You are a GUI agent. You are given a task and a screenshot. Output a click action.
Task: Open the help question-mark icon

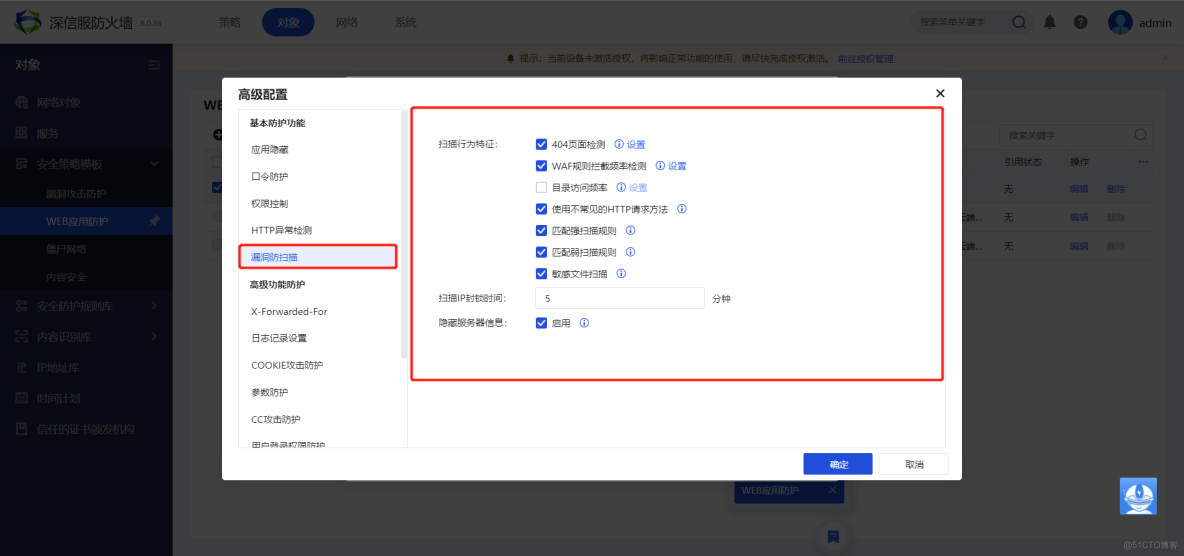point(1081,23)
